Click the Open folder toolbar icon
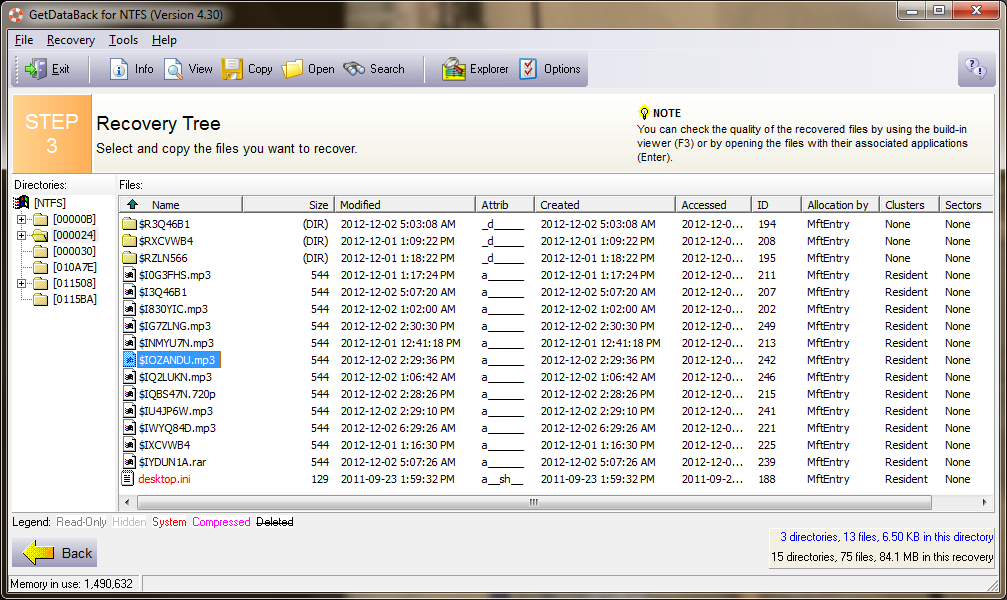 pos(292,69)
